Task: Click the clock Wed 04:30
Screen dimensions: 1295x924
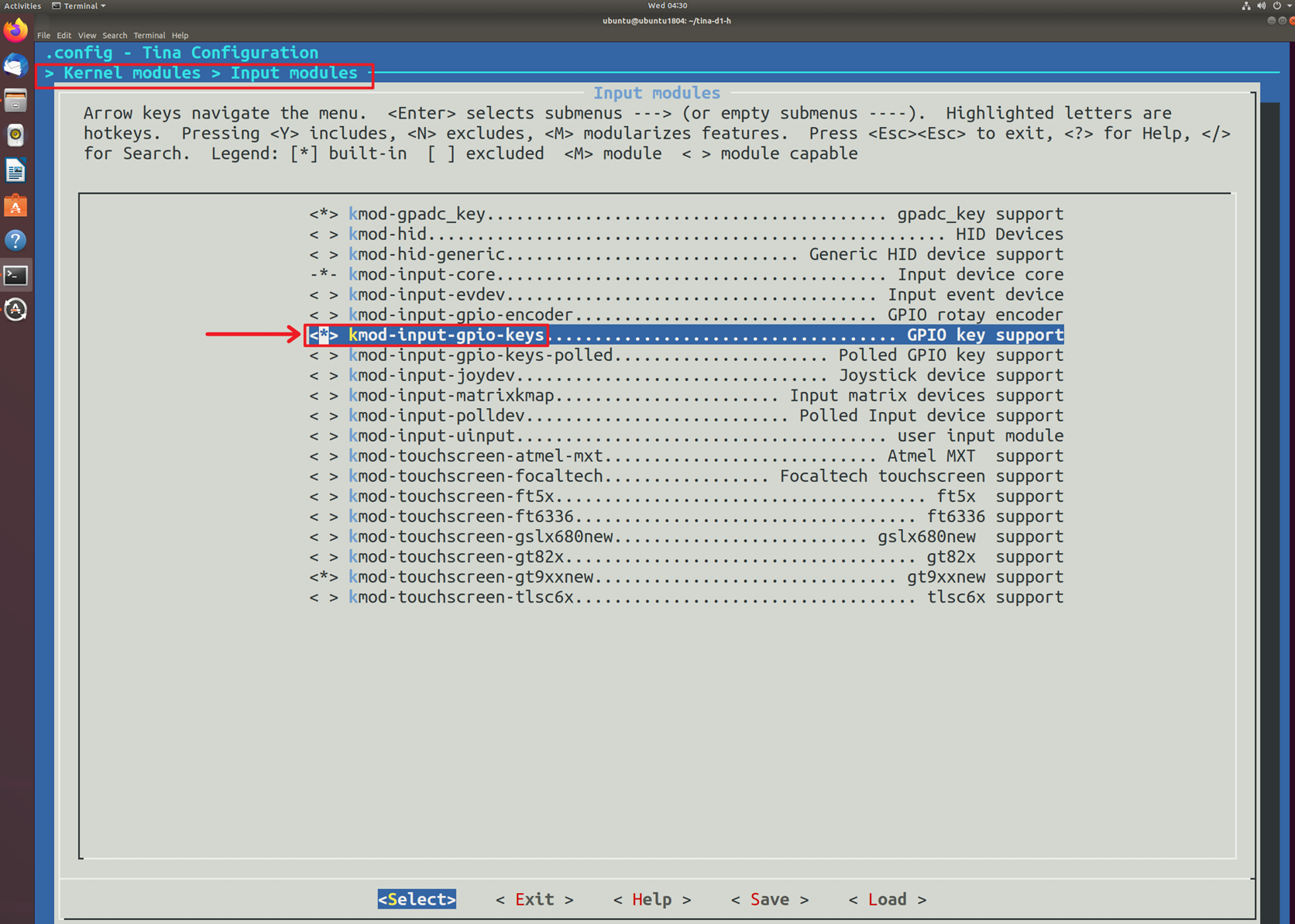Action: [x=667, y=5]
